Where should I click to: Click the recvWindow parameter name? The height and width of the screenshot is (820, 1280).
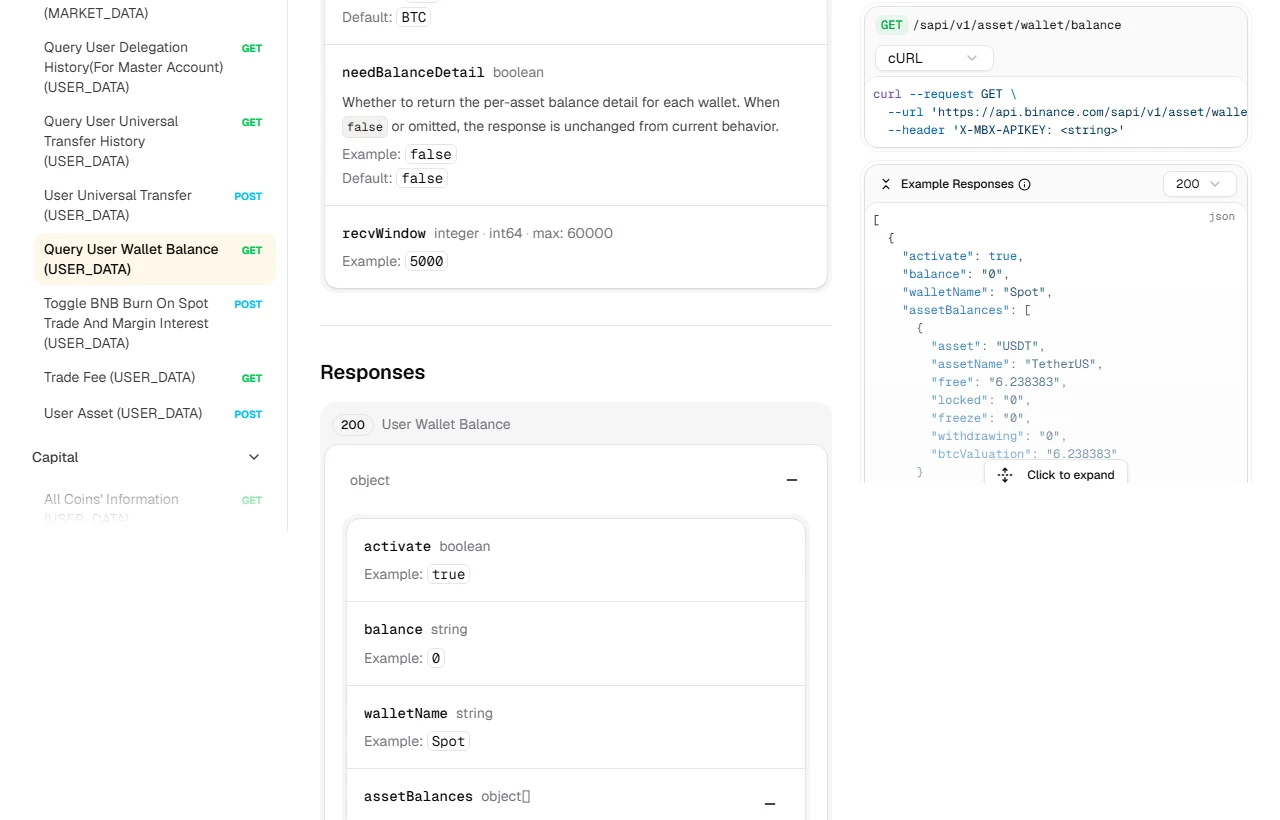point(384,233)
